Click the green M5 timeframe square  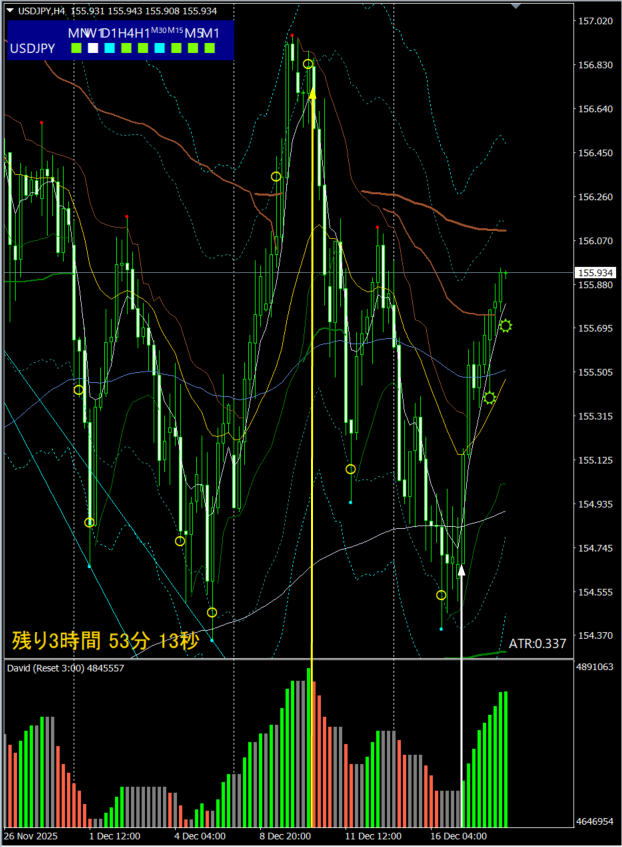click(x=193, y=49)
